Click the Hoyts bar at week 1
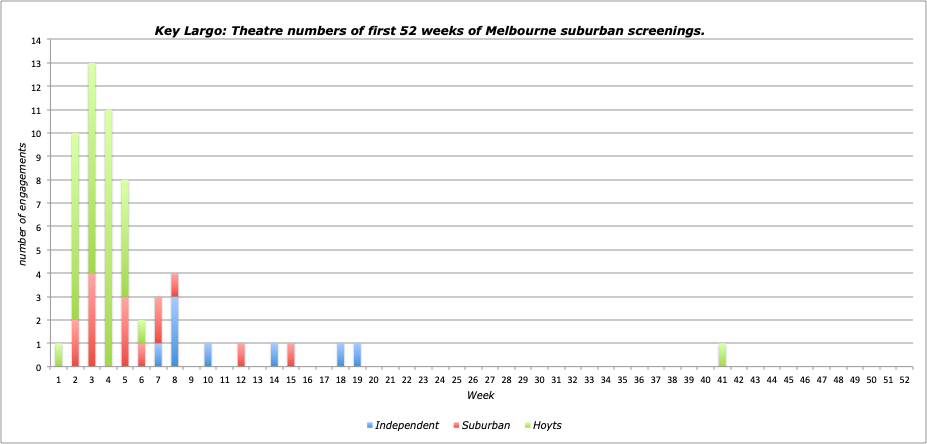This screenshot has width=927, height=444. coord(59,355)
